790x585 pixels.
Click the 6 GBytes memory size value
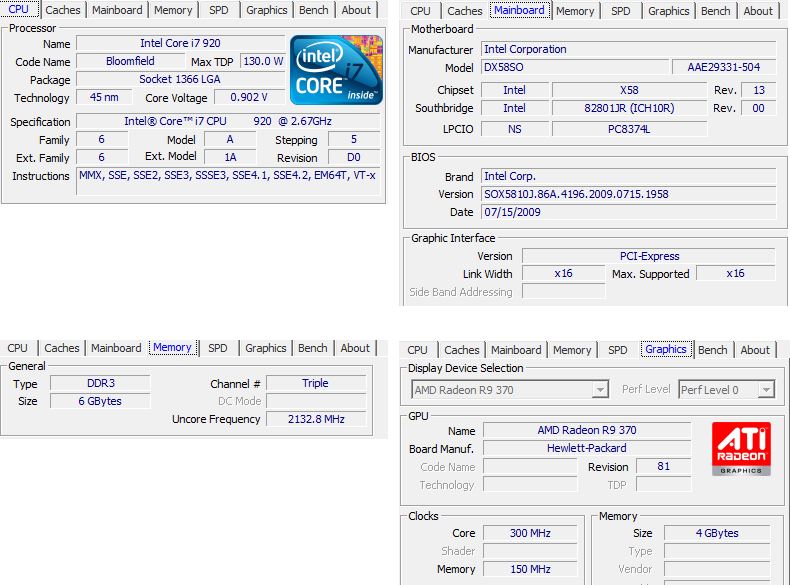pos(100,402)
